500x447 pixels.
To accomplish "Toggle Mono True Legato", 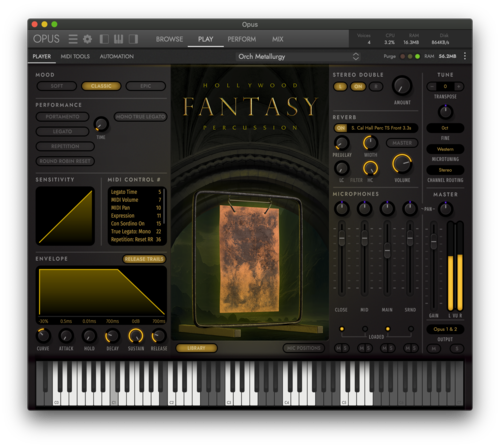I will (x=140, y=117).
